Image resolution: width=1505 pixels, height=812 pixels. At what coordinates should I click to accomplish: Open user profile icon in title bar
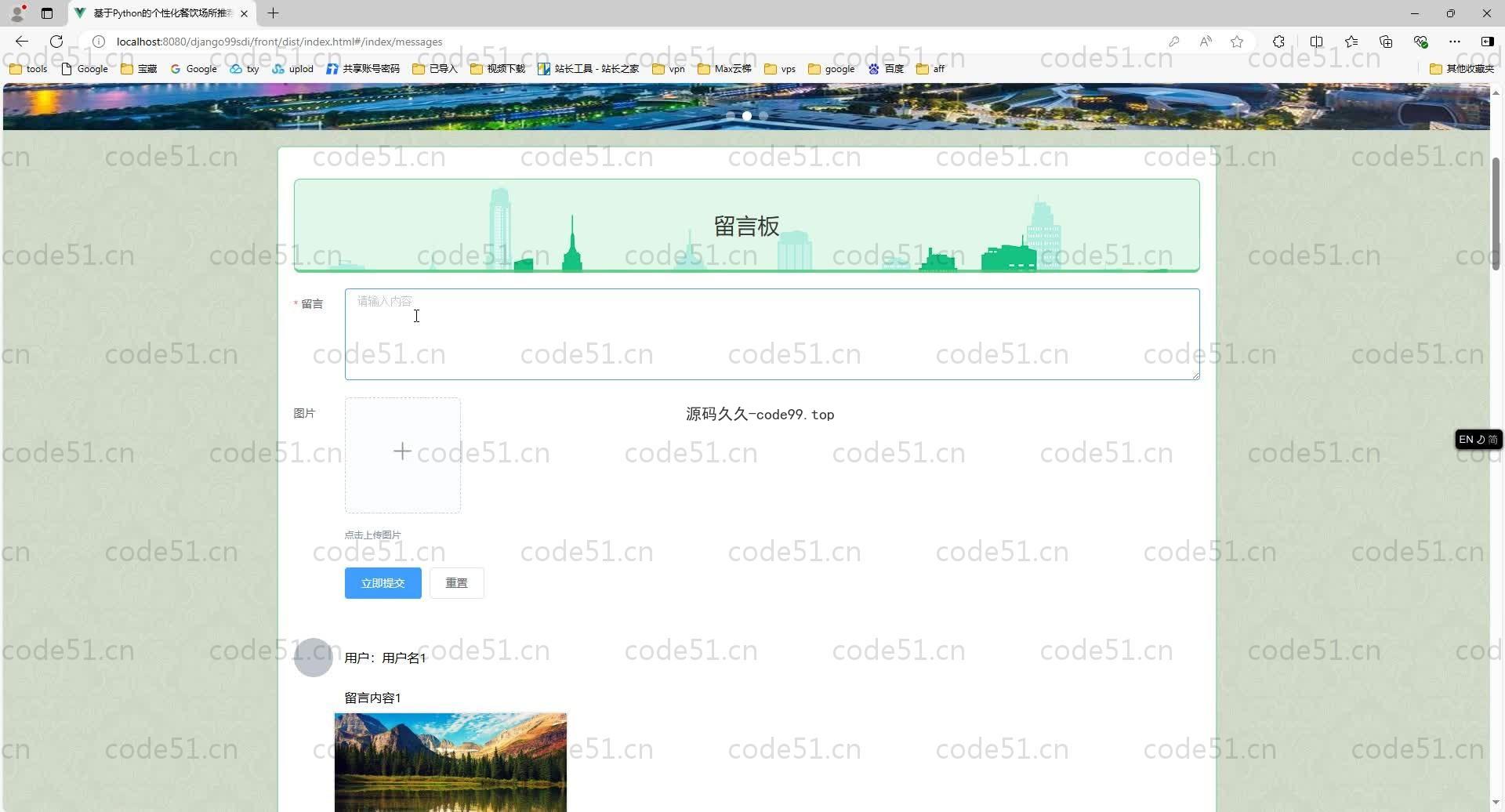(18, 13)
